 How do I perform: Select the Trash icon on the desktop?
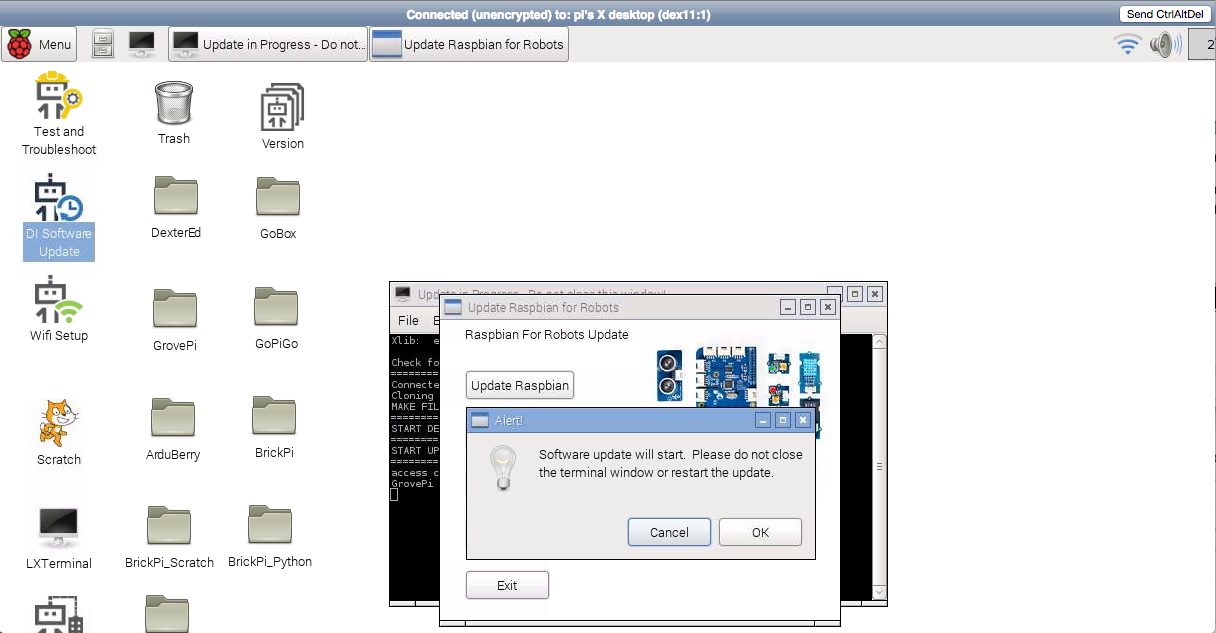174,114
